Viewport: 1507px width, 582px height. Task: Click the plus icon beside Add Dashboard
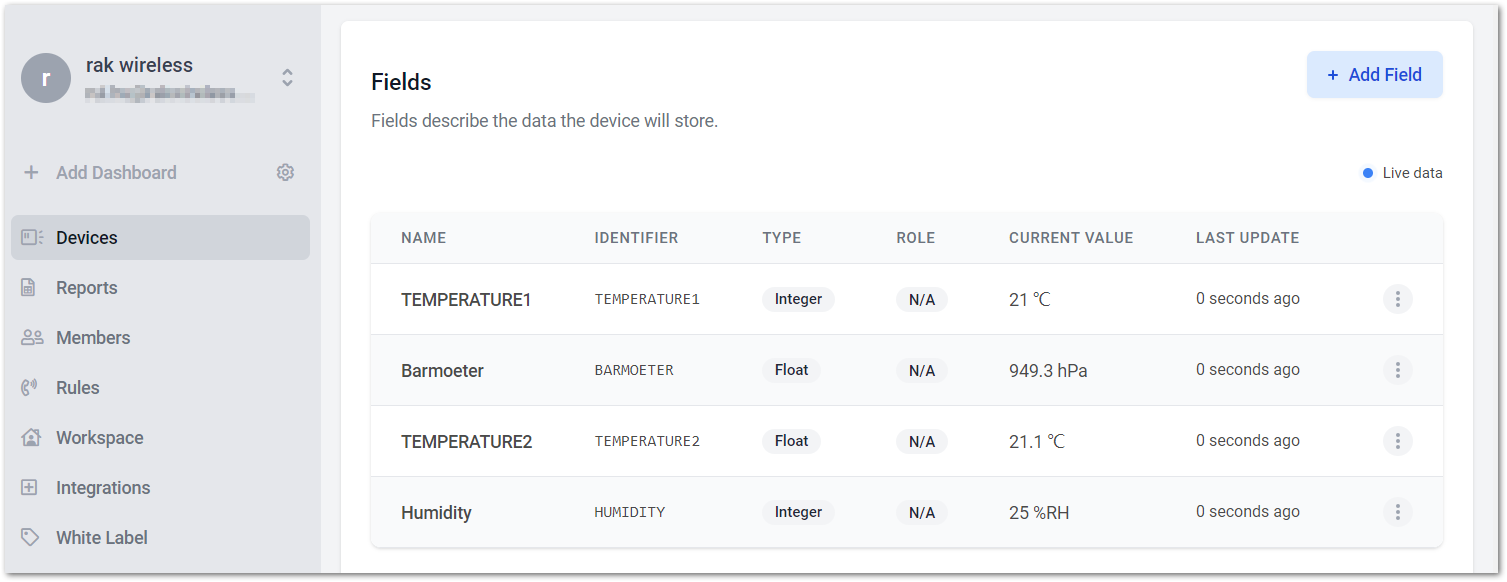point(31,172)
